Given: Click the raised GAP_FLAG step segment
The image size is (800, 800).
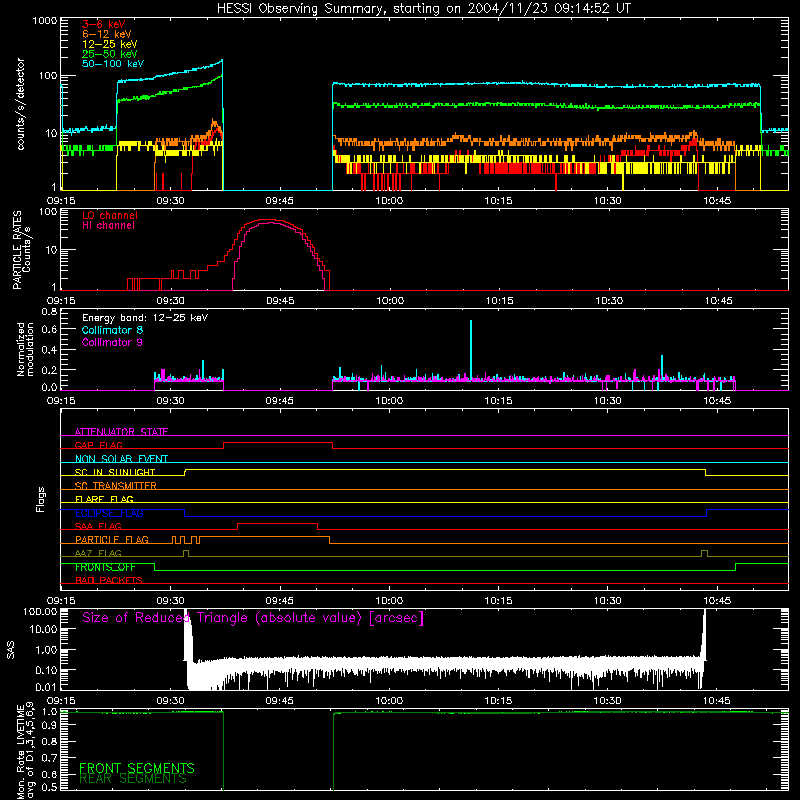Looking at the screenshot, I should (278, 442).
